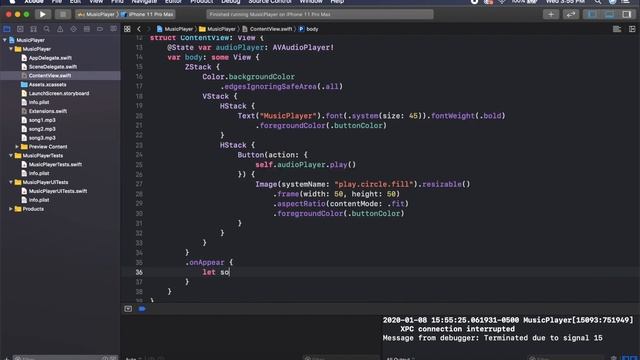Viewport: 640px width, 360px height.
Task: Open the MusicPlayer project jump bar segment
Action: coord(175,29)
